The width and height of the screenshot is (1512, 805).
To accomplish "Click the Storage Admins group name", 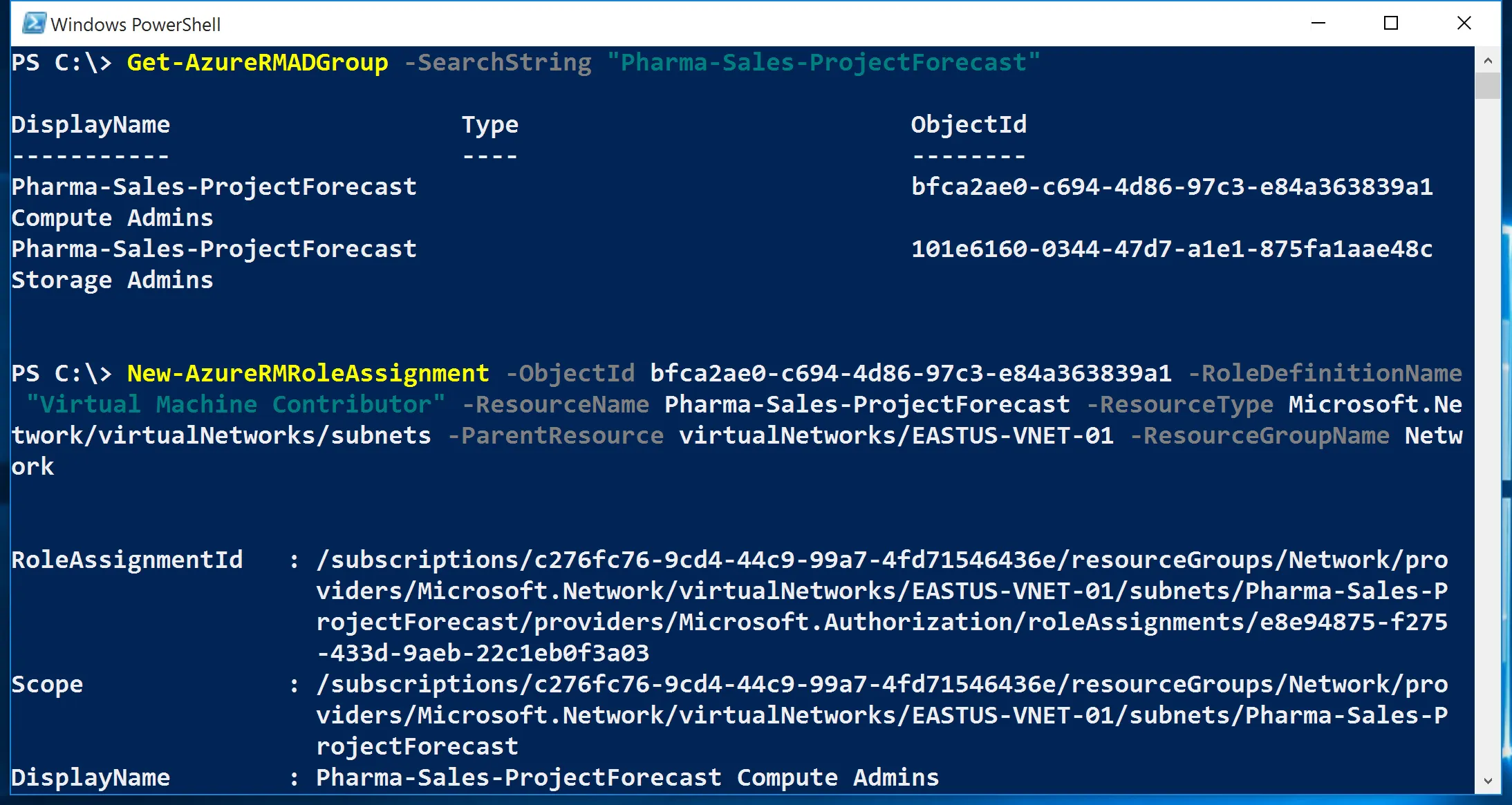I will click(112, 281).
